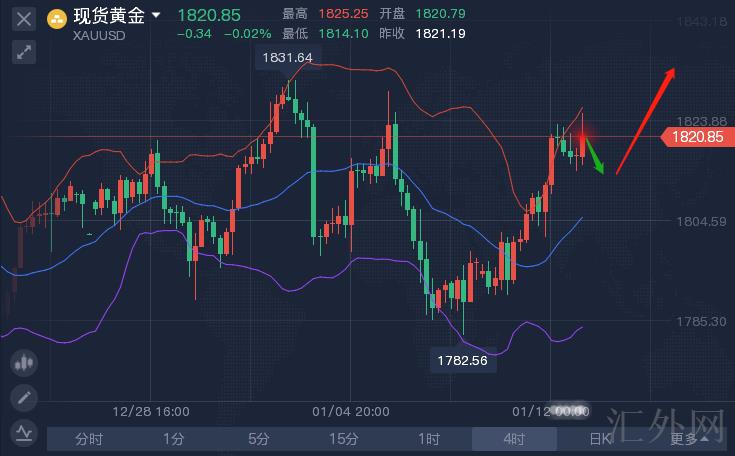Close the chart with the X icon

point(24,18)
